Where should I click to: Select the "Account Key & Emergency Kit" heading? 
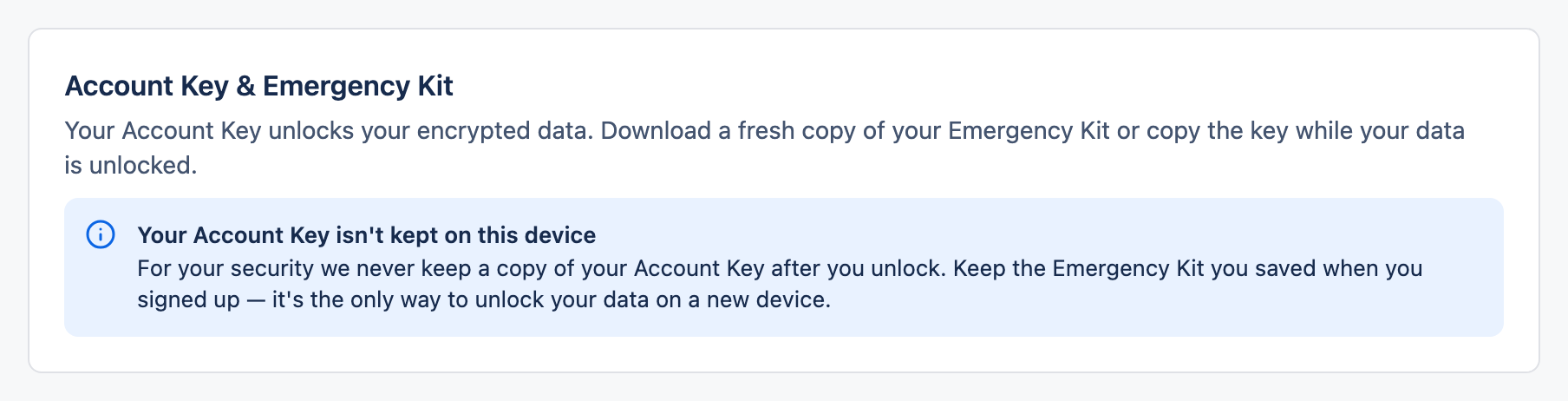pyautogui.click(x=259, y=86)
